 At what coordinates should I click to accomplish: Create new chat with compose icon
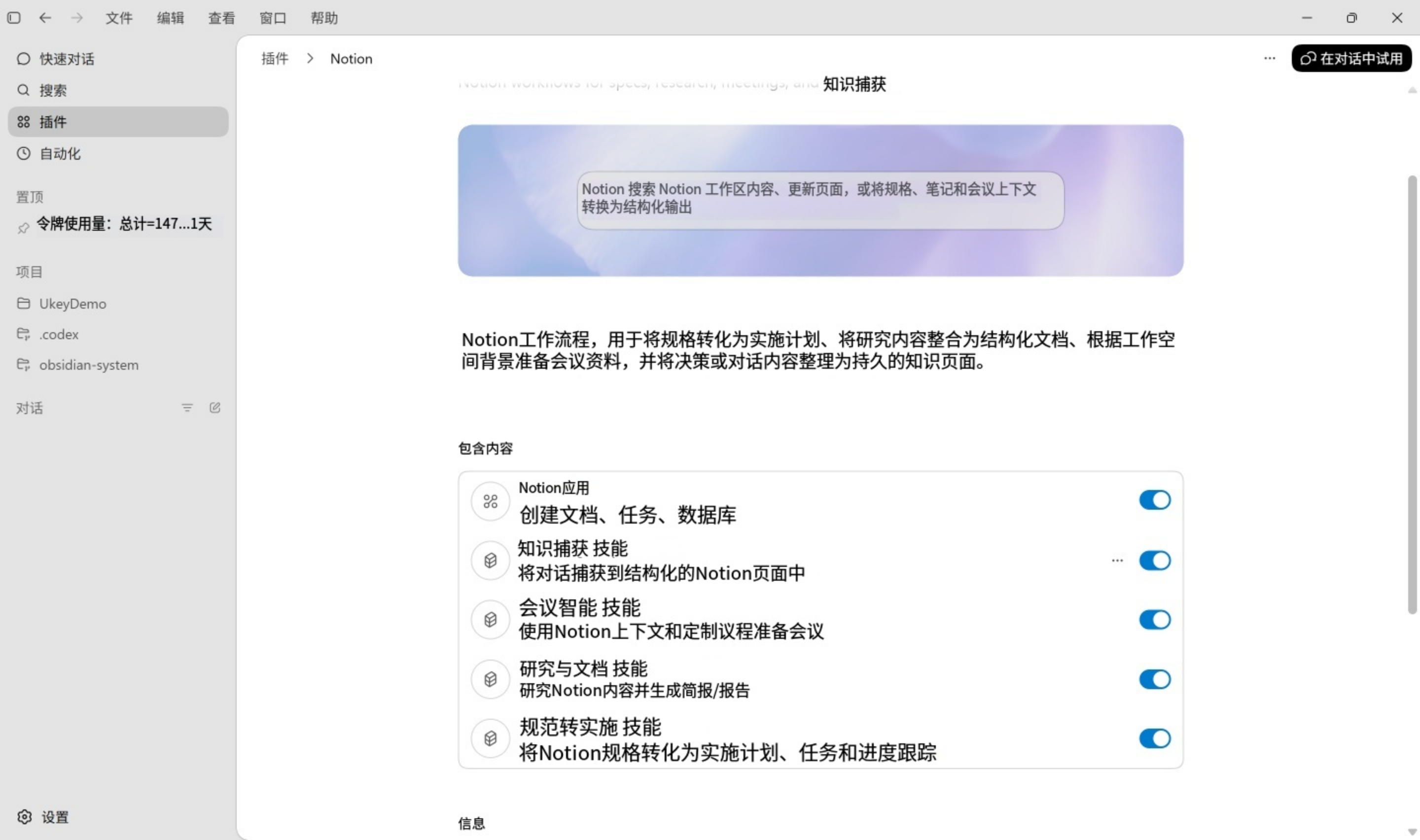(215, 408)
